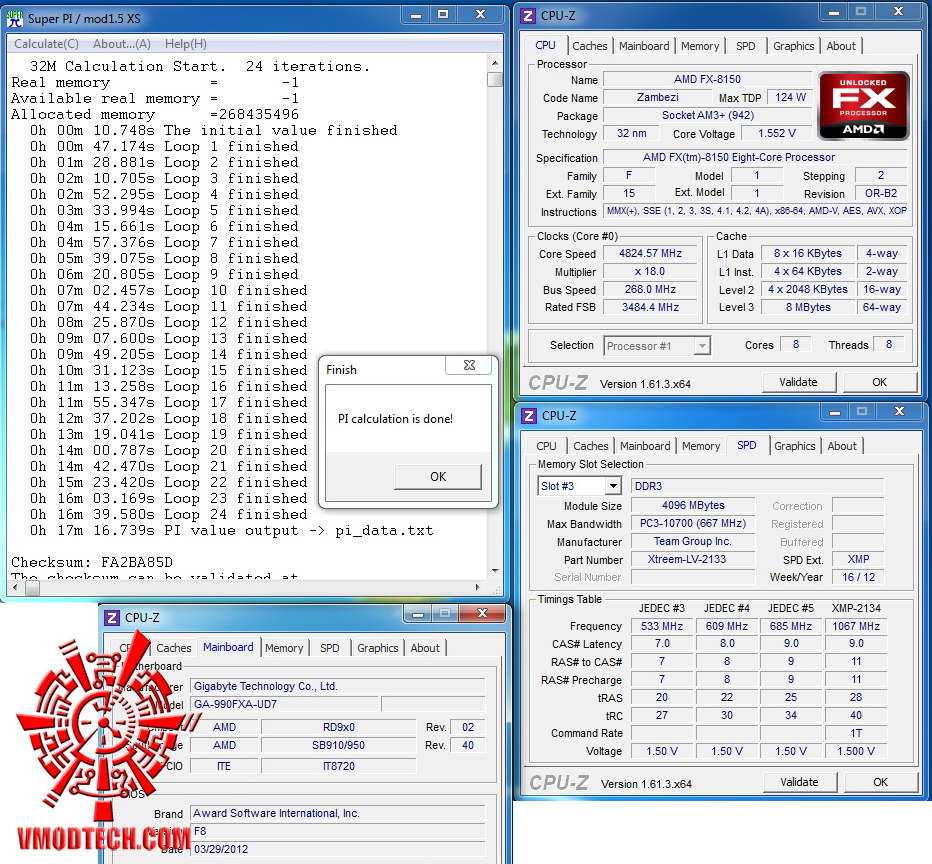This screenshot has height=864, width=932.
Task: Open About tab in top CPU-Z window
Action: click(x=841, y=46)
